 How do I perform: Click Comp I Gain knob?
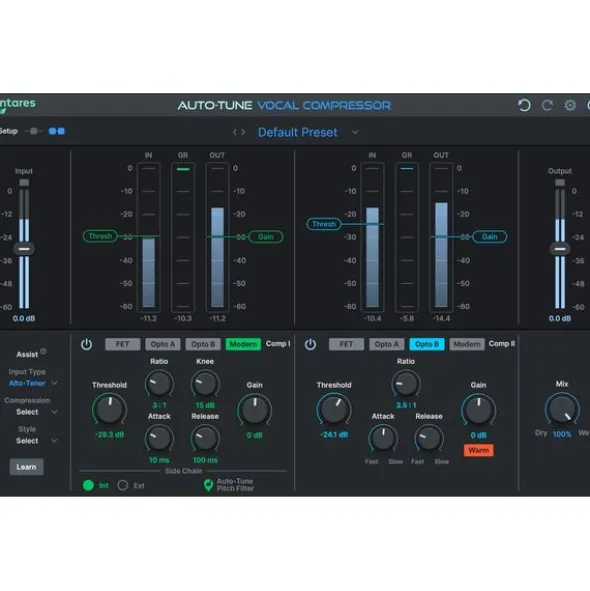coord(254,410)
